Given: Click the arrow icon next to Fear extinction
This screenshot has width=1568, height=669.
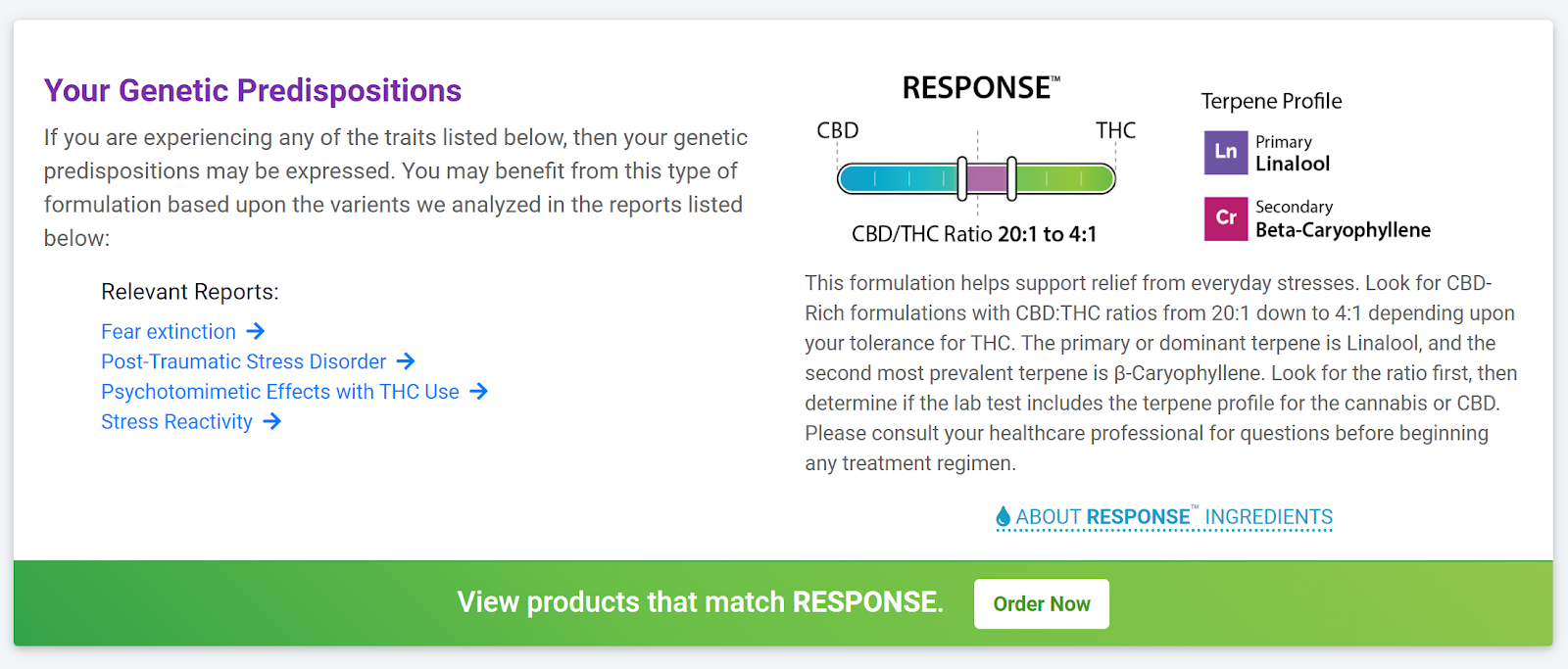Looking at the screenshot, I should (x=256, y=331).
